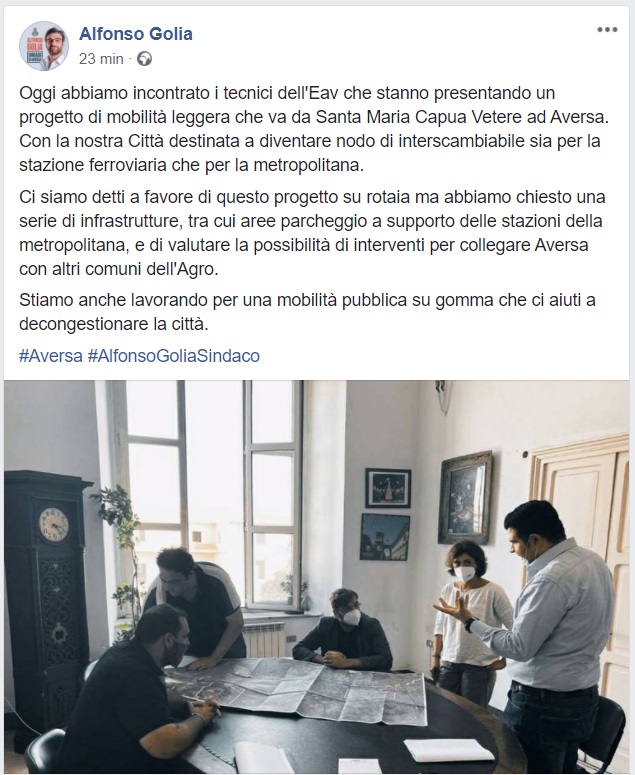Open the three-dot post options menu

click(x=607, y=30)
